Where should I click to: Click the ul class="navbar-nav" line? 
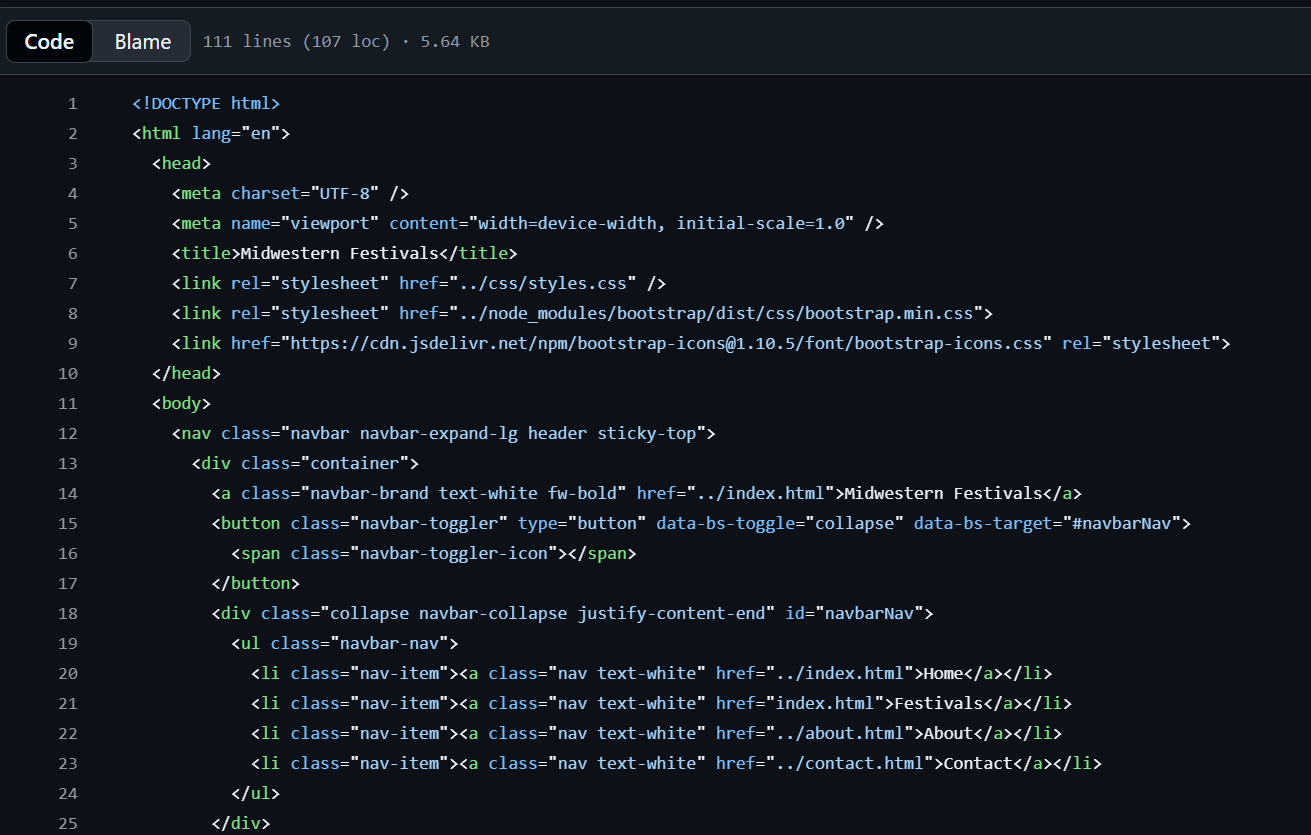(x=345, y=643)
